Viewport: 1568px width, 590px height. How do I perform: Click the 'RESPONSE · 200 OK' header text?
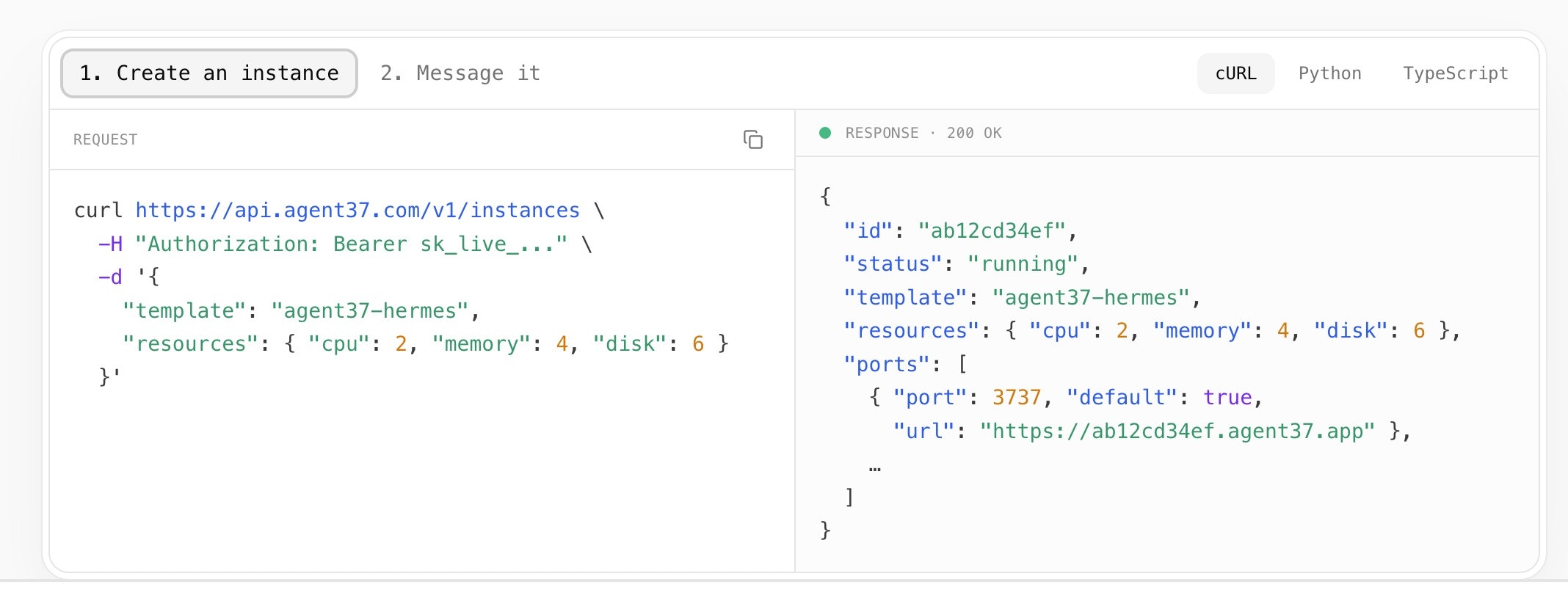(923, 133)
